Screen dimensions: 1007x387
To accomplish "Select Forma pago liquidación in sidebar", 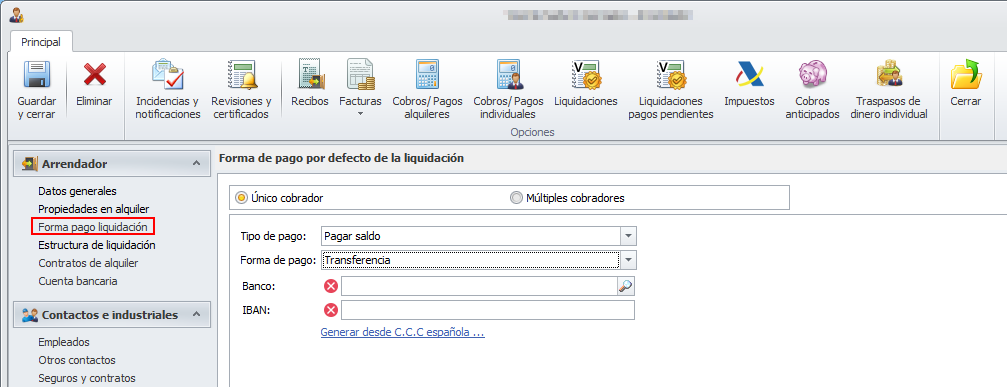I will pos(93,227).
